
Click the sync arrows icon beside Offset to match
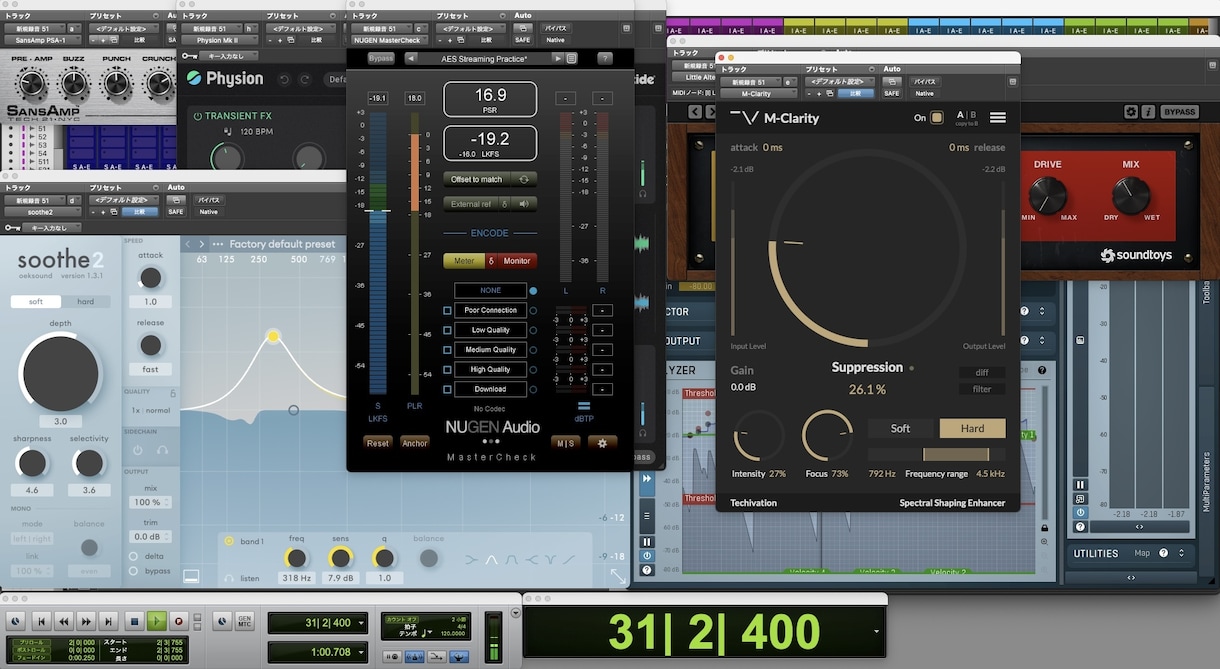(x=524, y=179)
